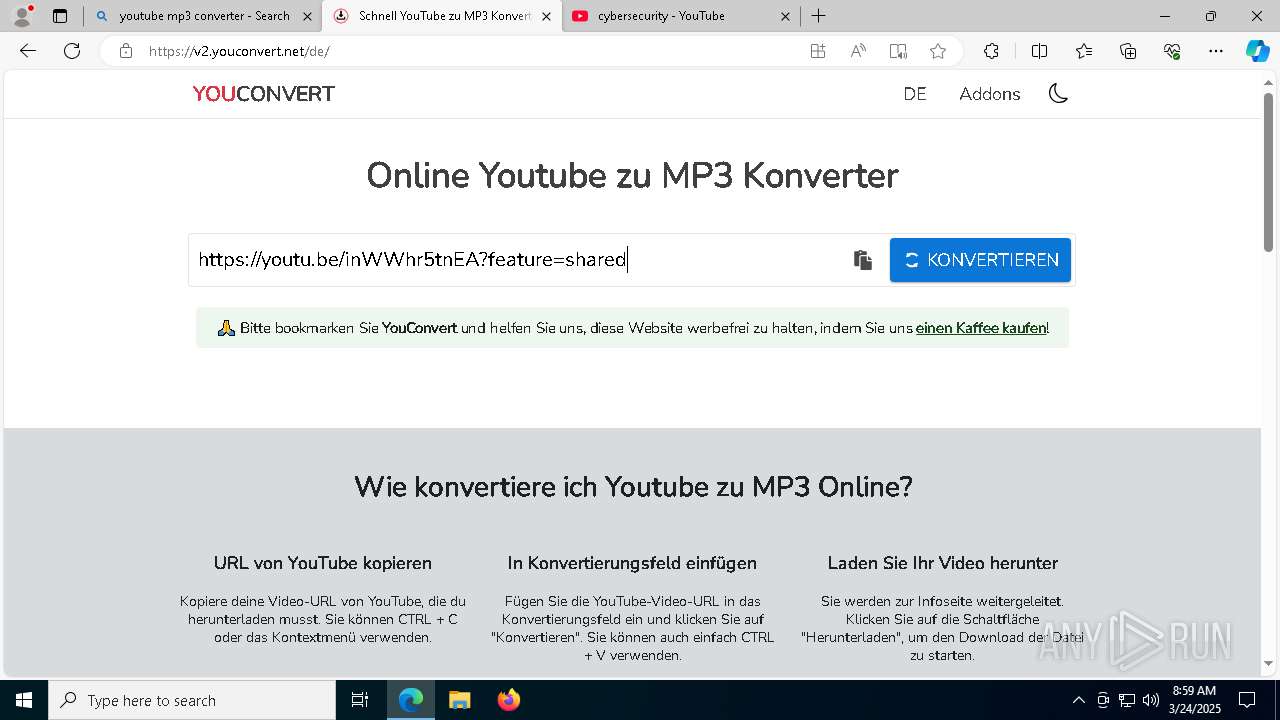Launch Firefox from the taskbar
This screenshot has width=1280, height=720.
click(509, 700)
